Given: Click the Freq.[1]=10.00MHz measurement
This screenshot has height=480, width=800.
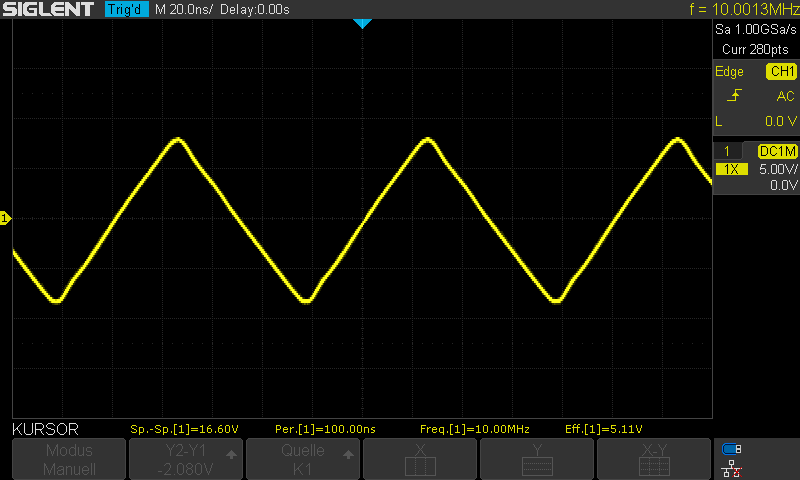Looking at the screenshot, I should pos(474,430).
